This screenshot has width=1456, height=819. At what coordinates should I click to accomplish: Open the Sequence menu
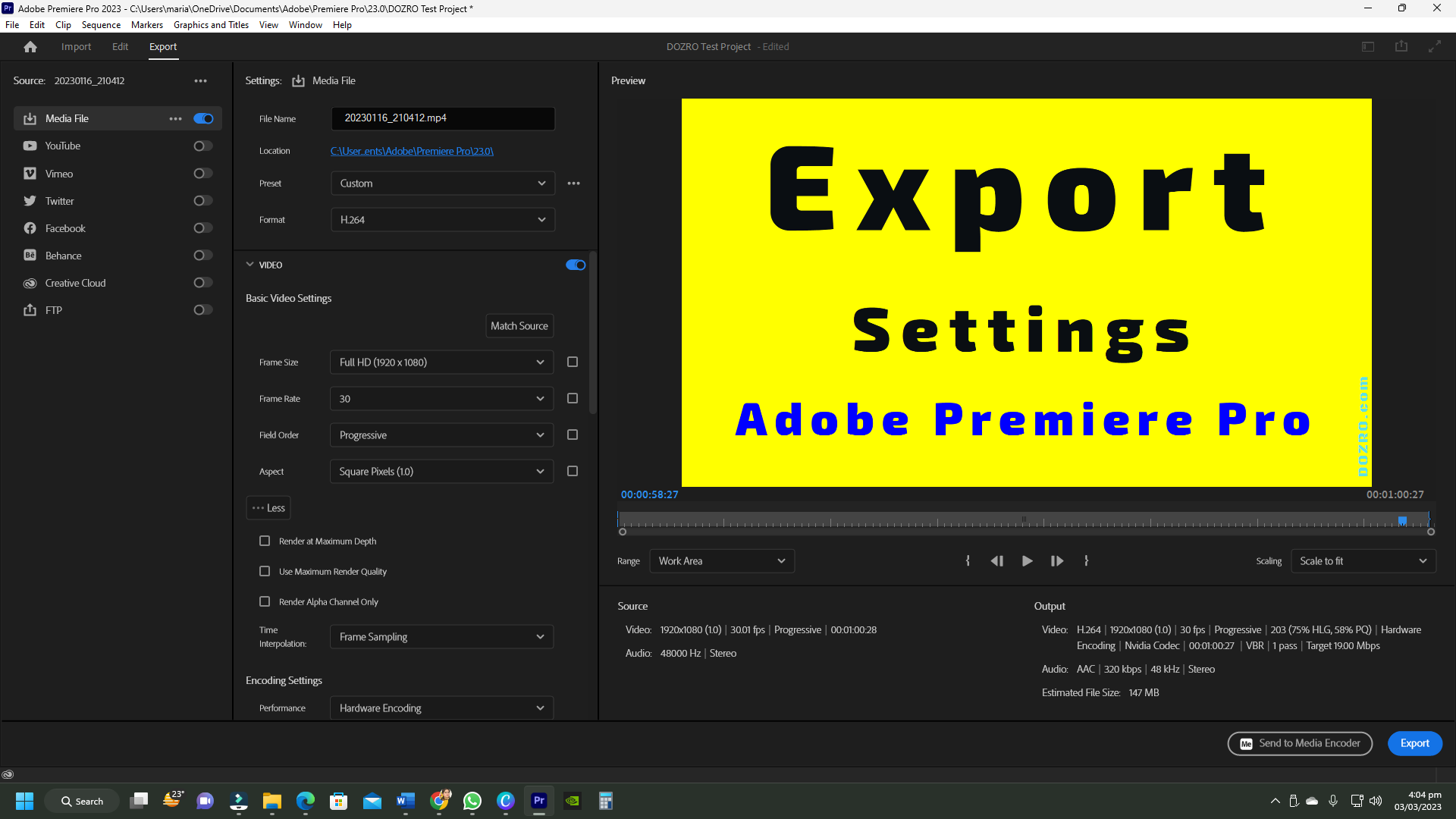tap(101, 24)
